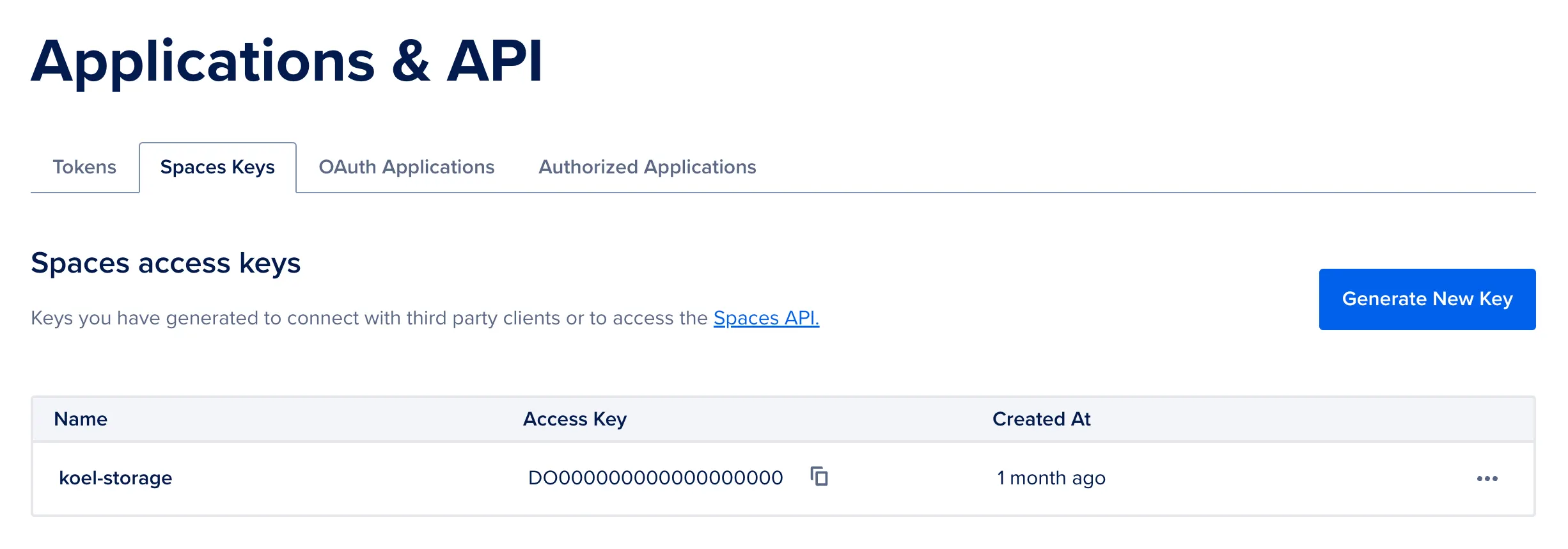Click the "1 month ago" timestamp
The width and height of the screenshot is (1568, 549).
1051,478
